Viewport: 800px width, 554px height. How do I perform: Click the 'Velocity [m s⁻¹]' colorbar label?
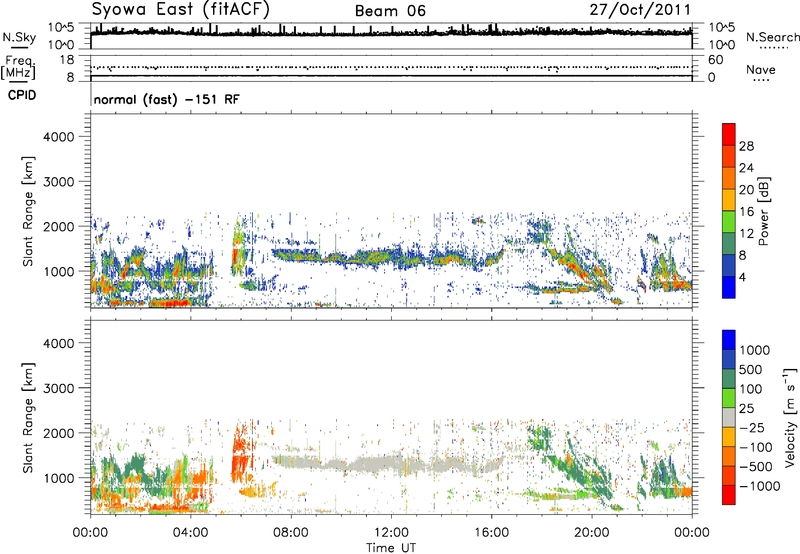pyautogui.click(x=790, y=418)
